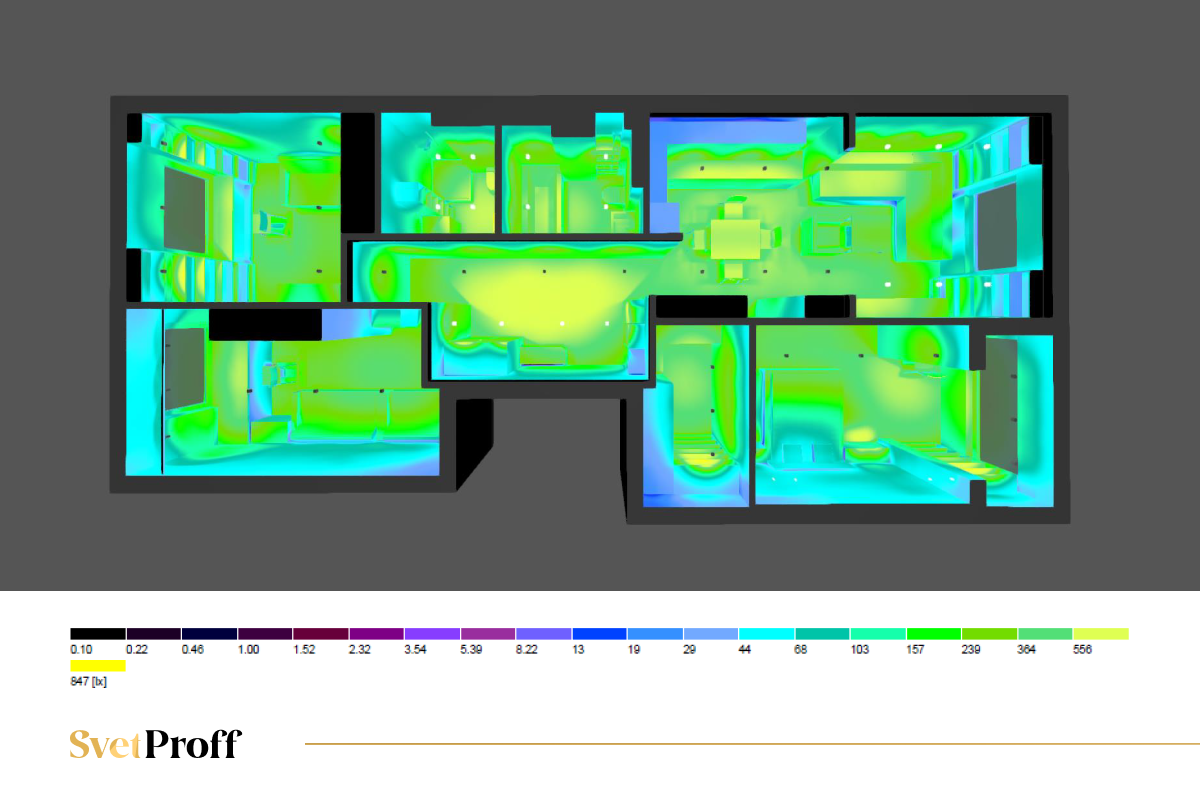Select the maroon 1.52 lx swatch
Viewport: 1200px width, 800px height.
[321, 634]
